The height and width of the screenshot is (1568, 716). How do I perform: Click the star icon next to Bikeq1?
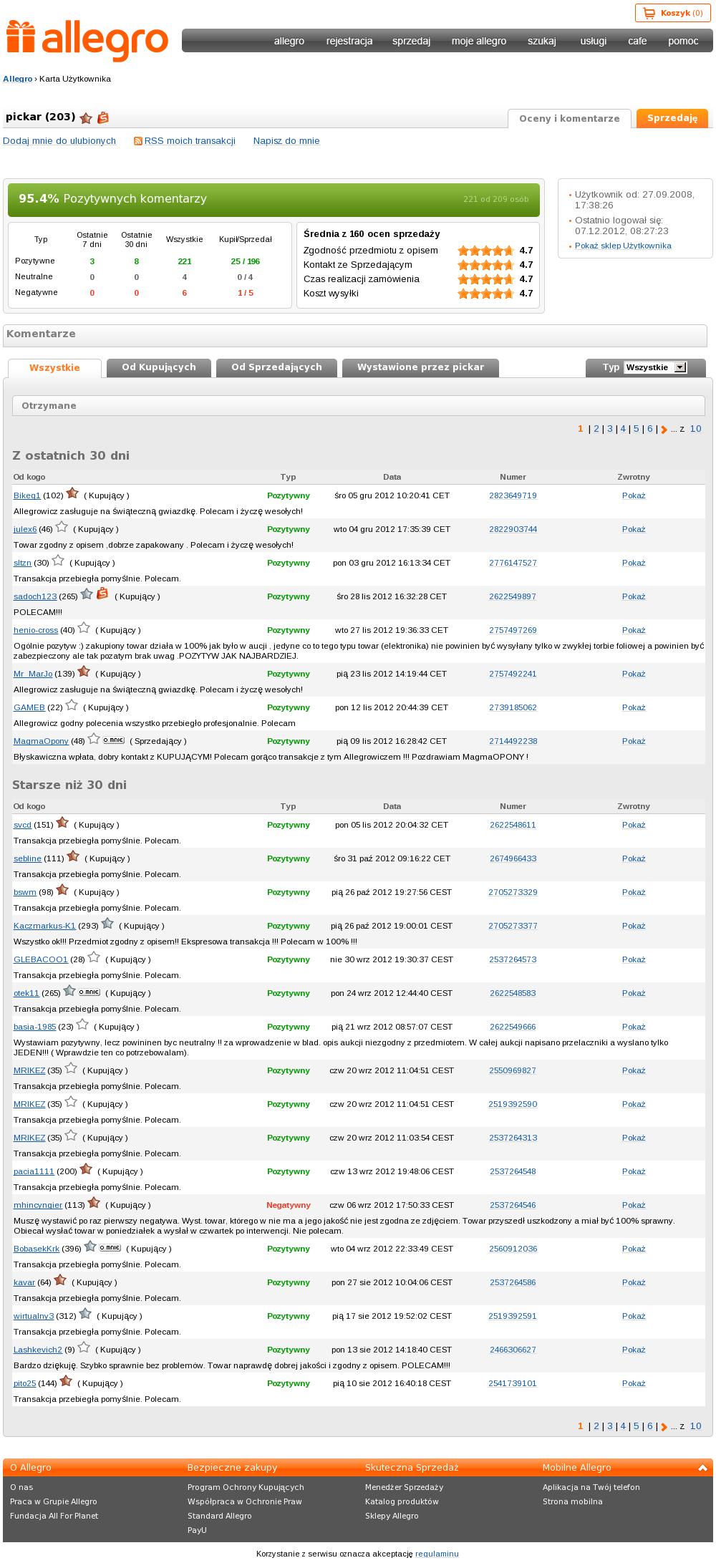72,493
